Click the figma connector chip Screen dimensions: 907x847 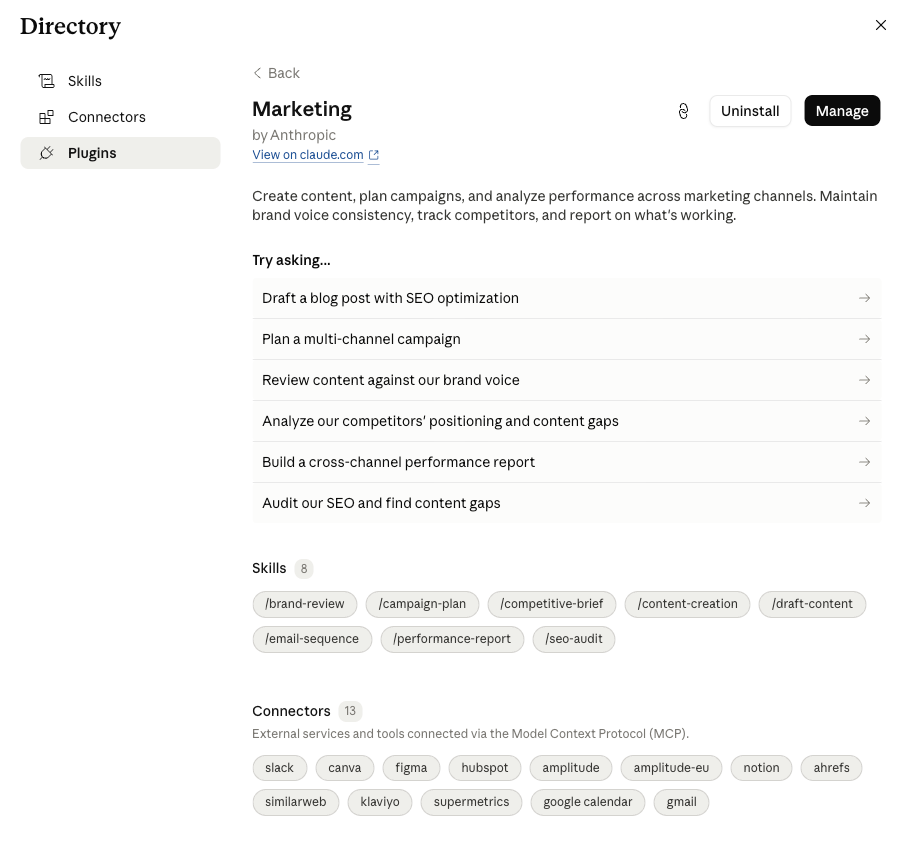pos(411,768)
